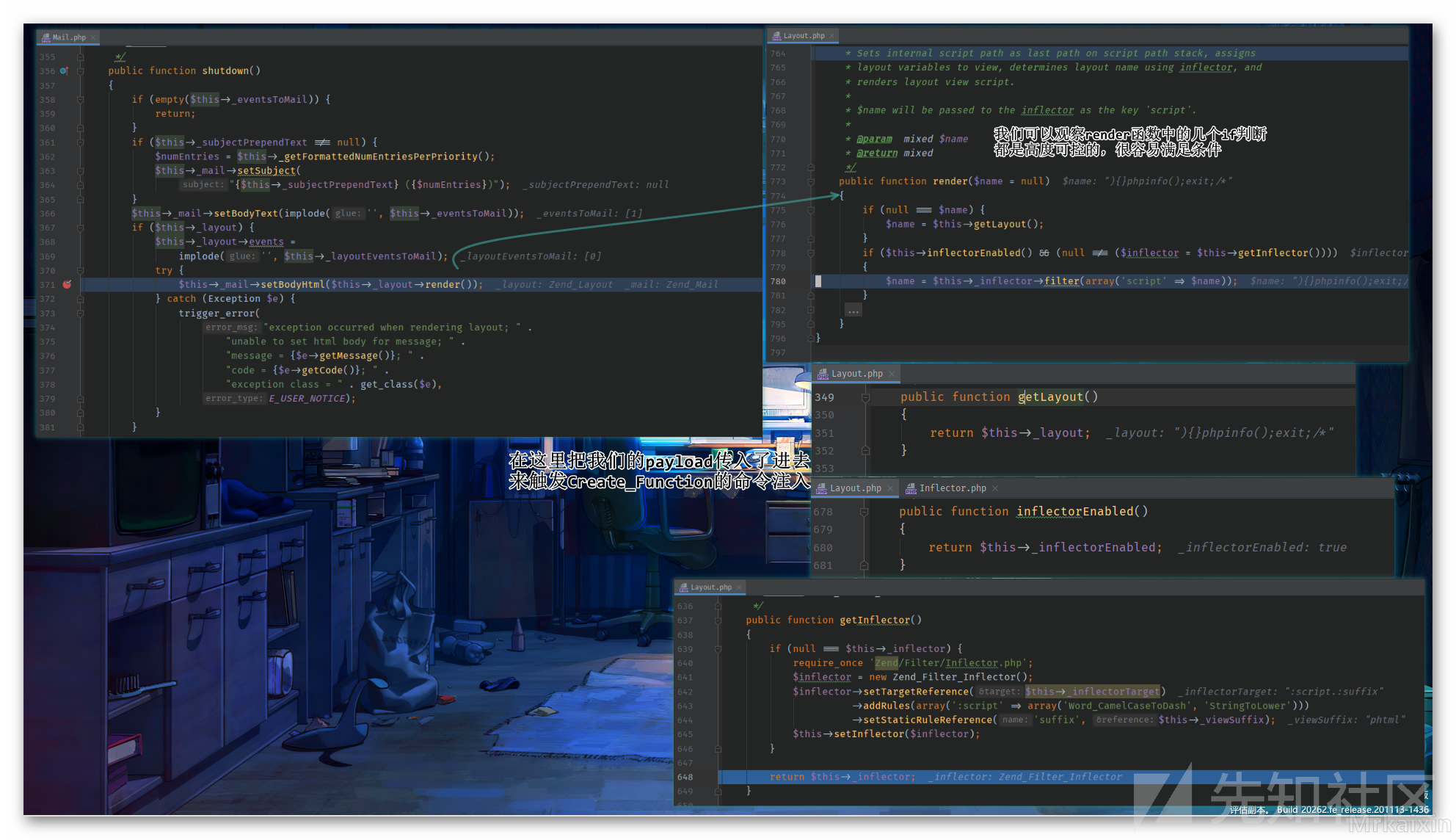Click the filter method call on line 780

tap(1062, 281)
